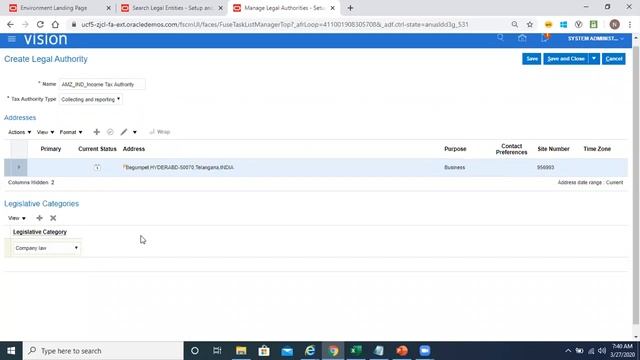The width and height of the screenshot is (640, 360).
Task: Click the disabled status icon in the Addresses toolbar
Action: click(x=110, y=132)
